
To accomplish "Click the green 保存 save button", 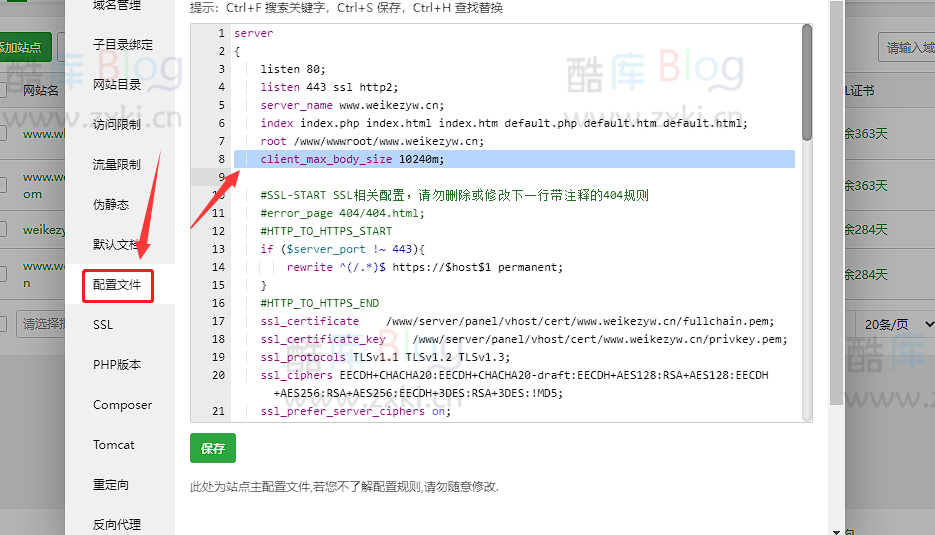I will [212, 449].
